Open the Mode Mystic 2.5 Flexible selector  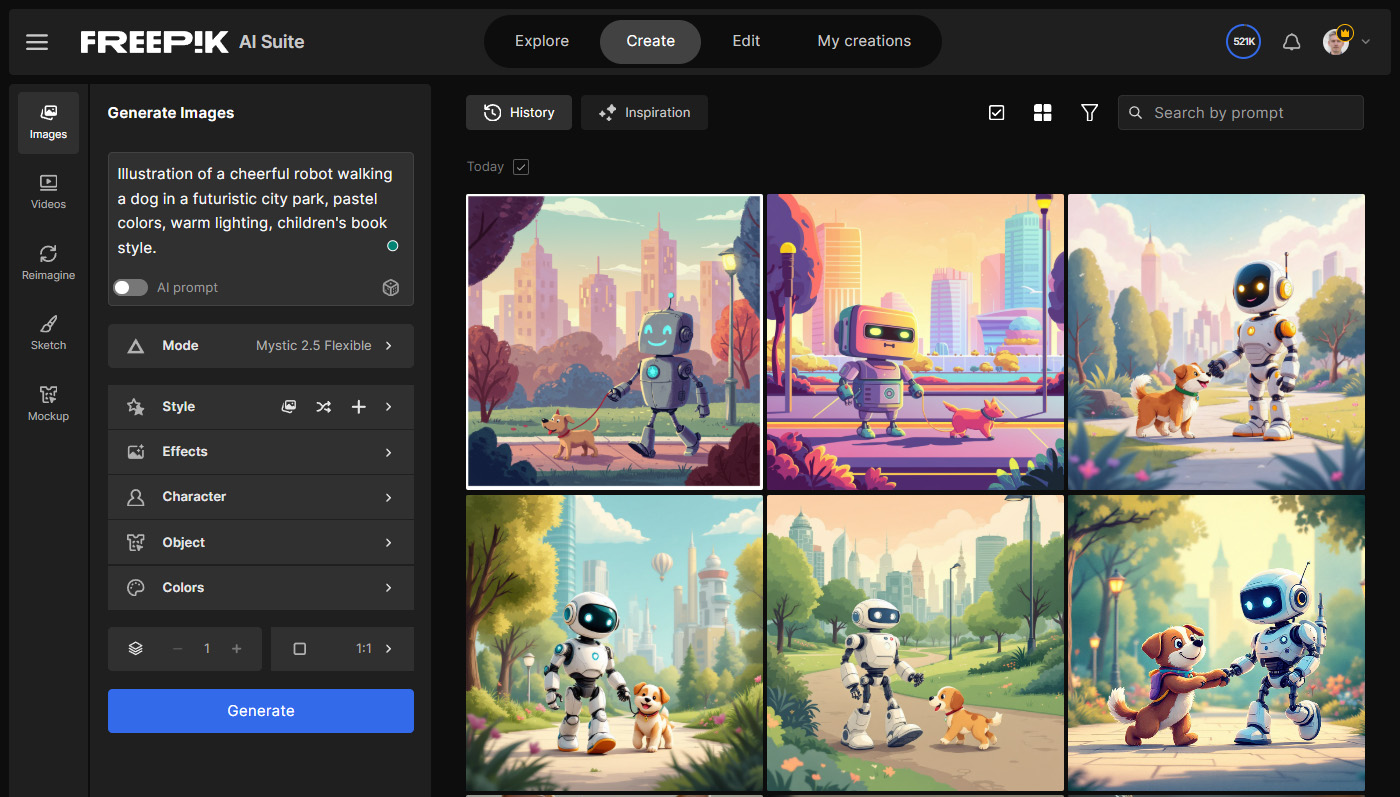tap(261, 346)
